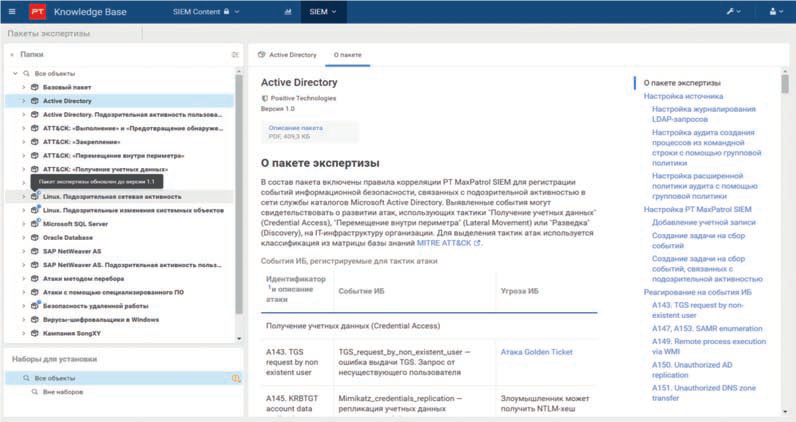Go to A150. Unauthorized AD replication
The width and height of the screenshot is (796, 422).
click(692, 370)
